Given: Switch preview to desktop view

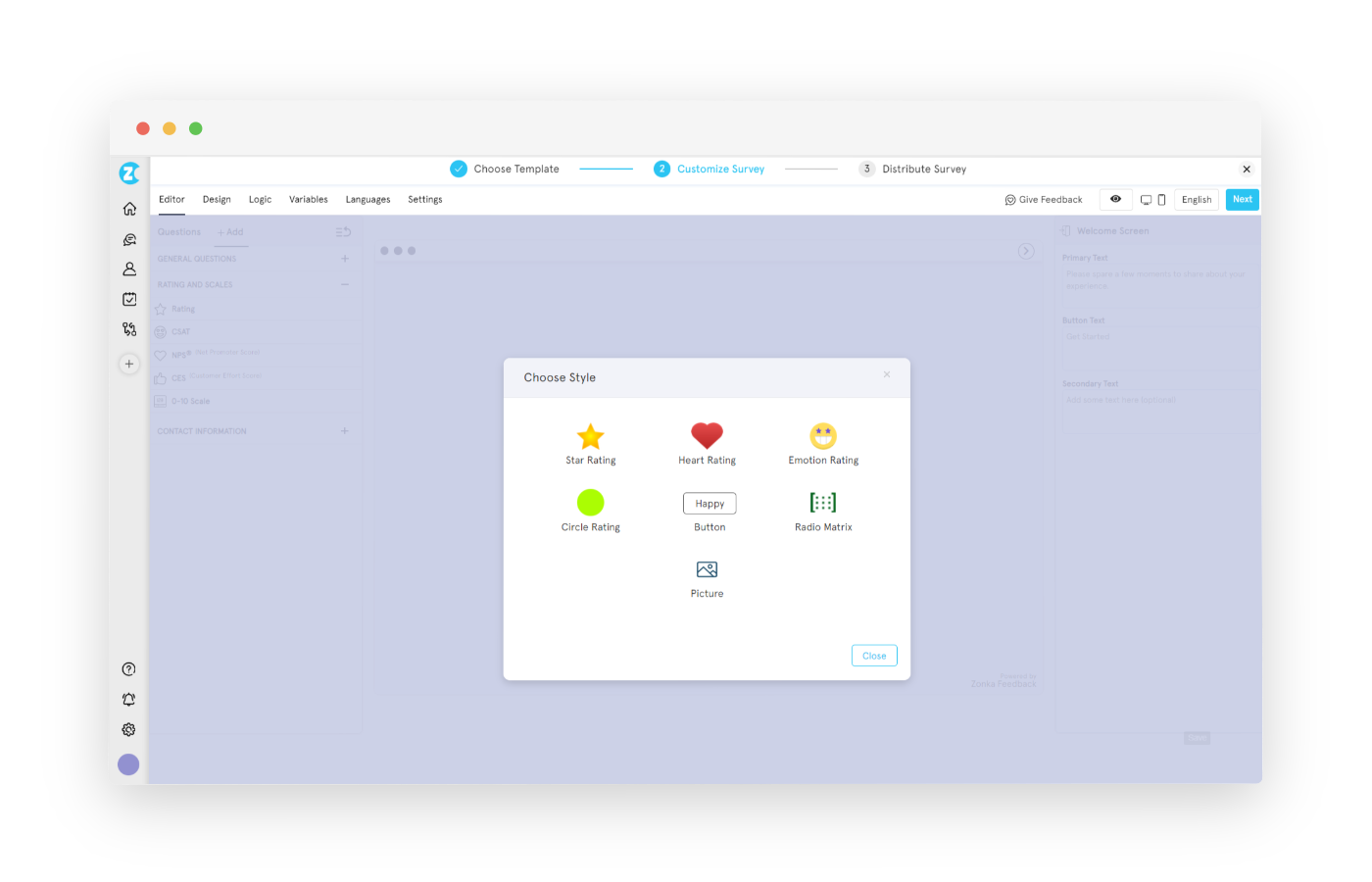Looking at the screenshot, I should (x=1146, y=199).
